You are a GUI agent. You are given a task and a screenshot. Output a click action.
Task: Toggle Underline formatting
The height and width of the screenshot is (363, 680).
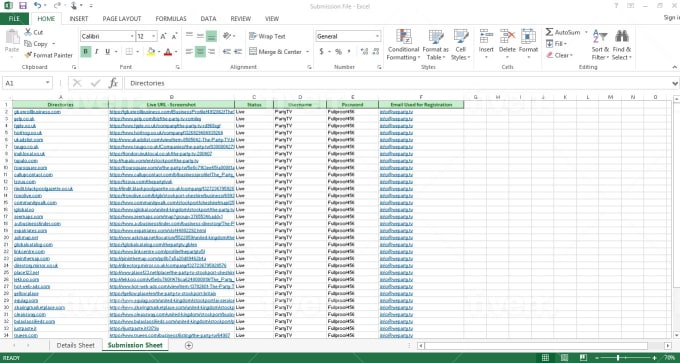(x=107, y=52)
